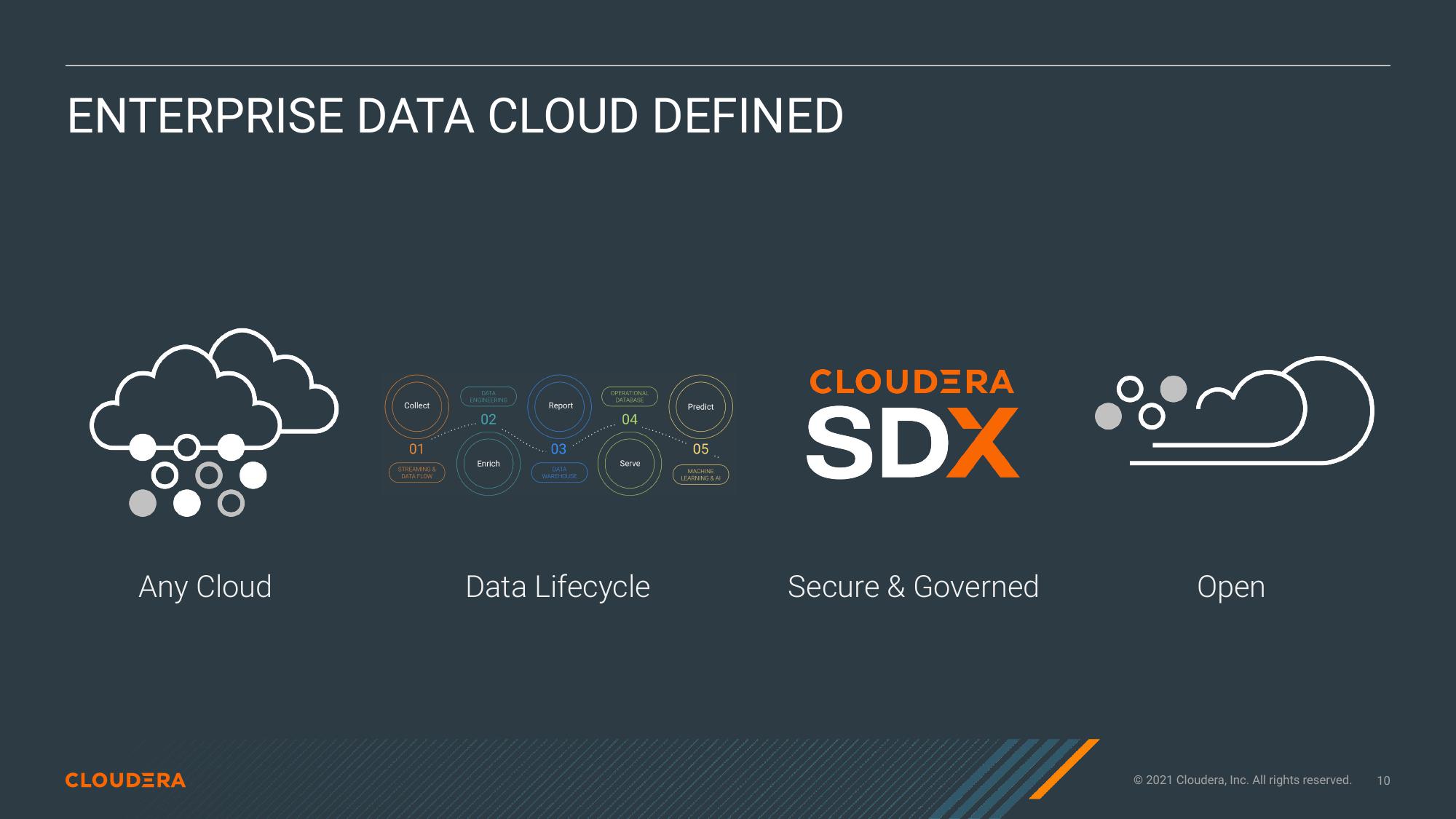Toggle the Data Warehouse step 03

pyautogui.click(x=556, y=477)
